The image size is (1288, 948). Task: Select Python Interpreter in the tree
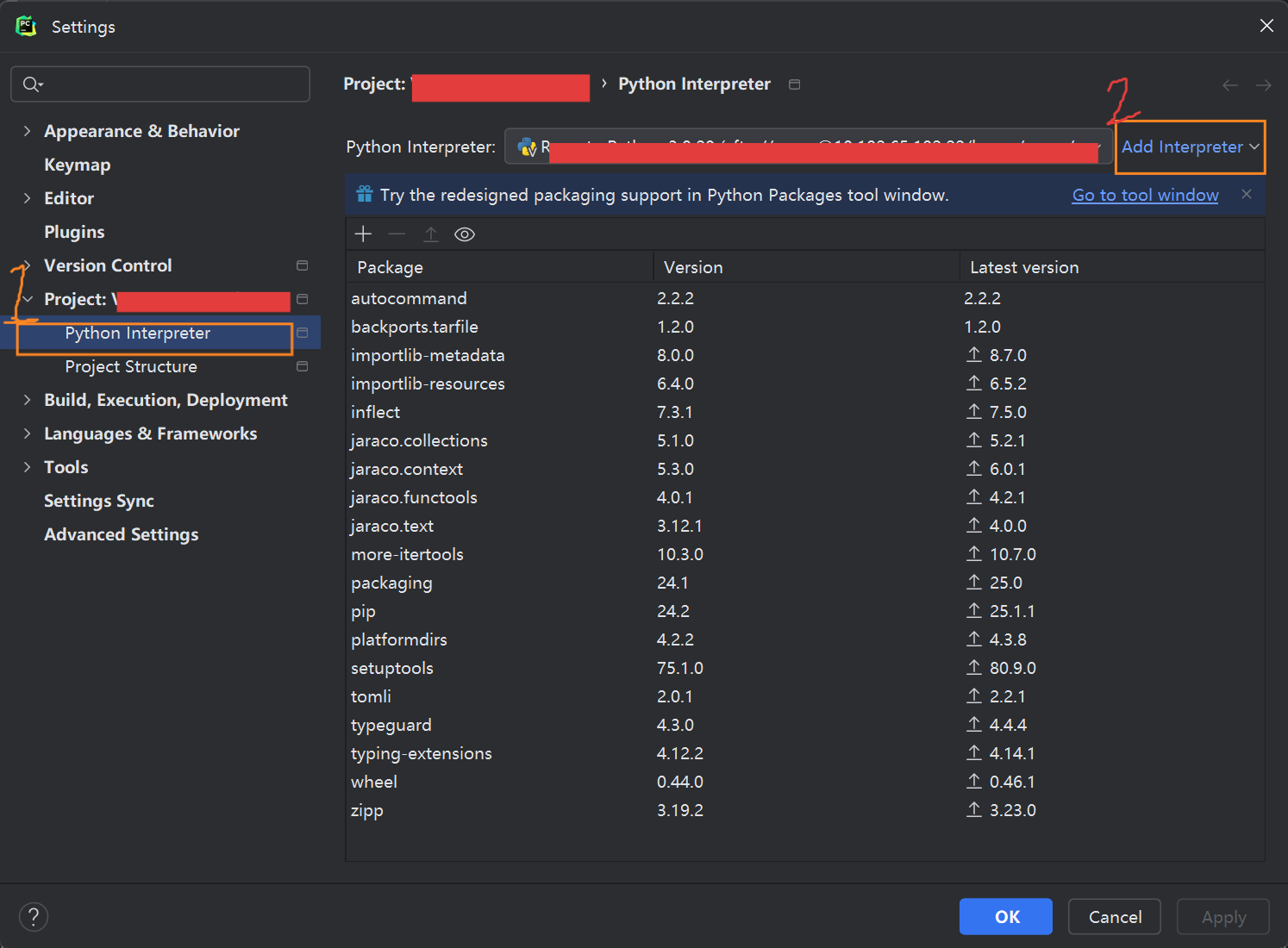pyautogui.click(x=137, y=333)
